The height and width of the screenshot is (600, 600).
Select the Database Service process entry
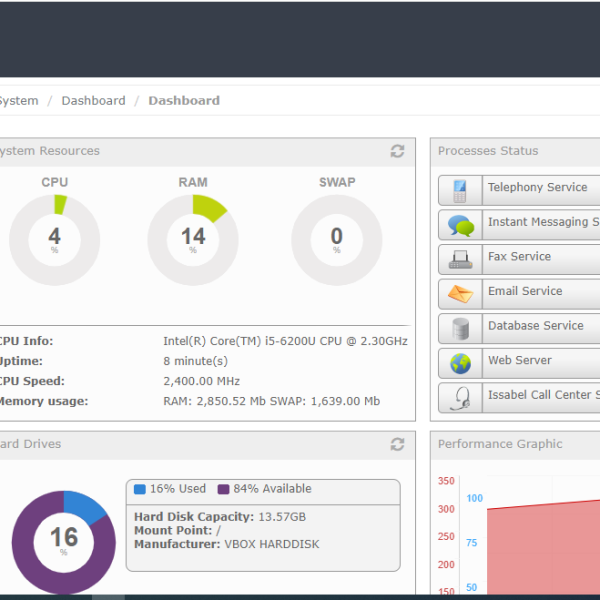point(535,326)
